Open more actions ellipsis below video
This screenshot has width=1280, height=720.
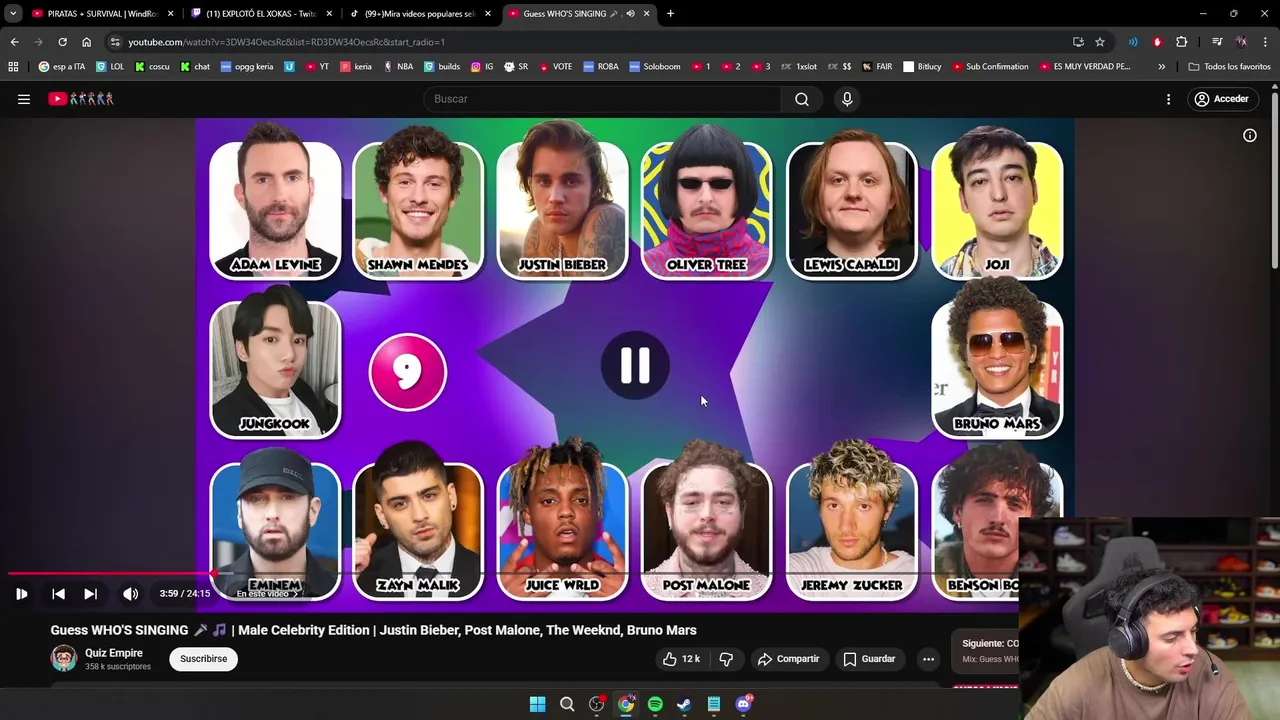pos(928,659)
